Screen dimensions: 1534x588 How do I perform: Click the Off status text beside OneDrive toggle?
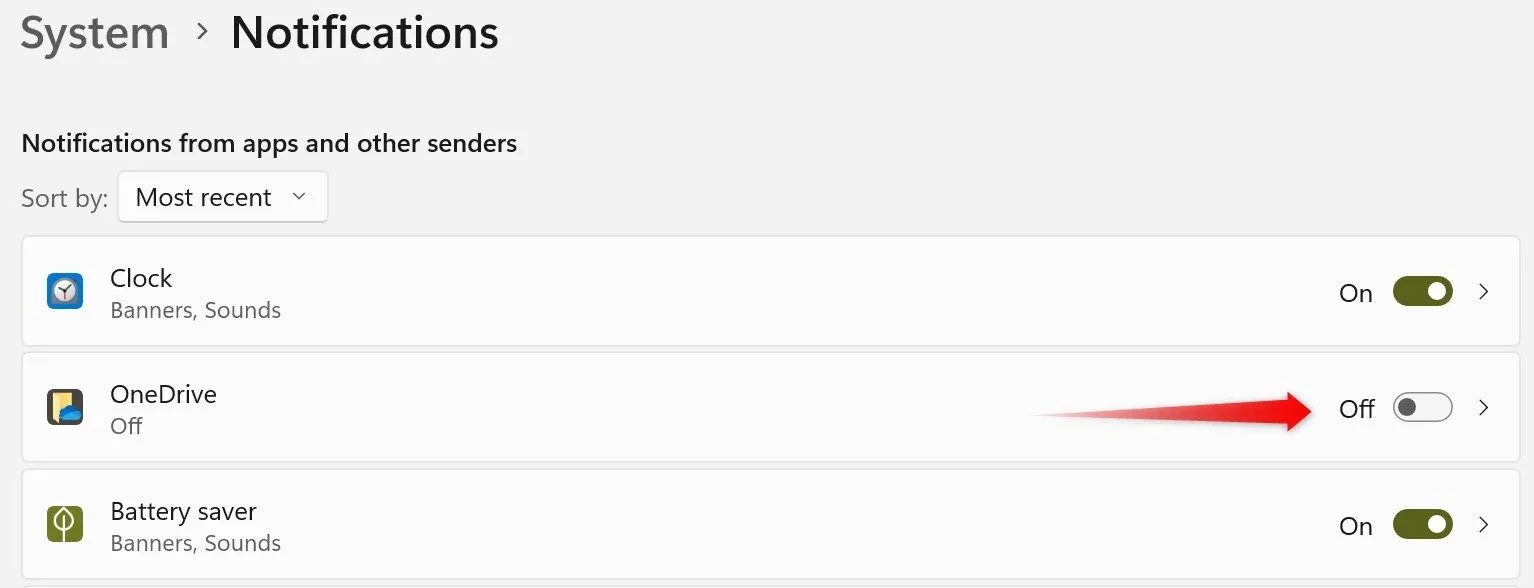pos(1357,409)
